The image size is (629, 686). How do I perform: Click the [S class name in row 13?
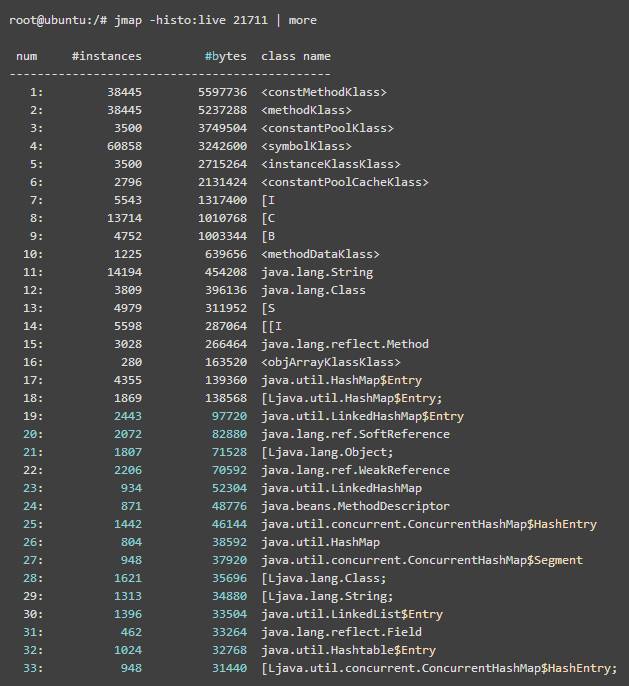pos(268,308)
